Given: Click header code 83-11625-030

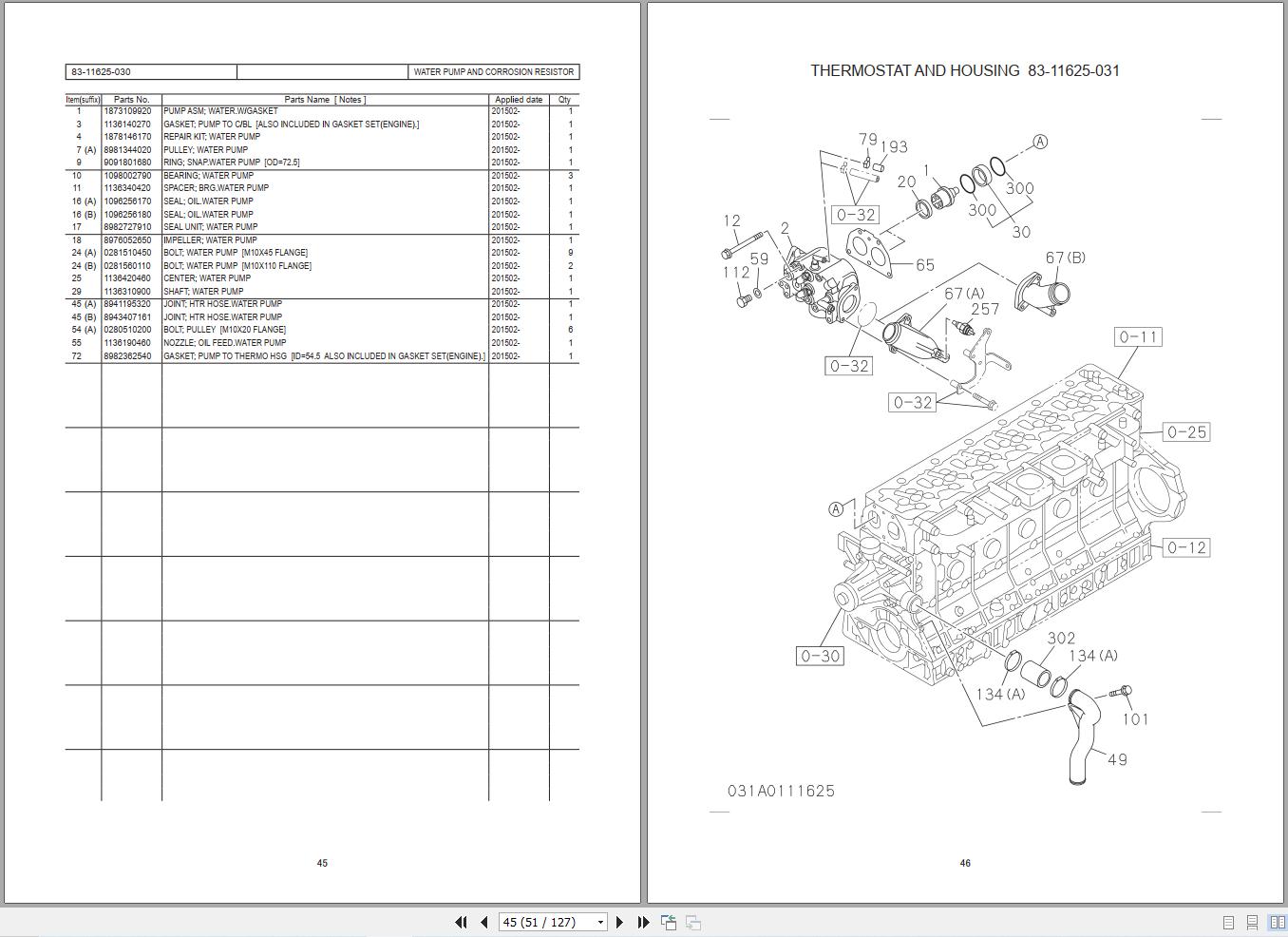Looking at the screenshot, I should point(101,72).
